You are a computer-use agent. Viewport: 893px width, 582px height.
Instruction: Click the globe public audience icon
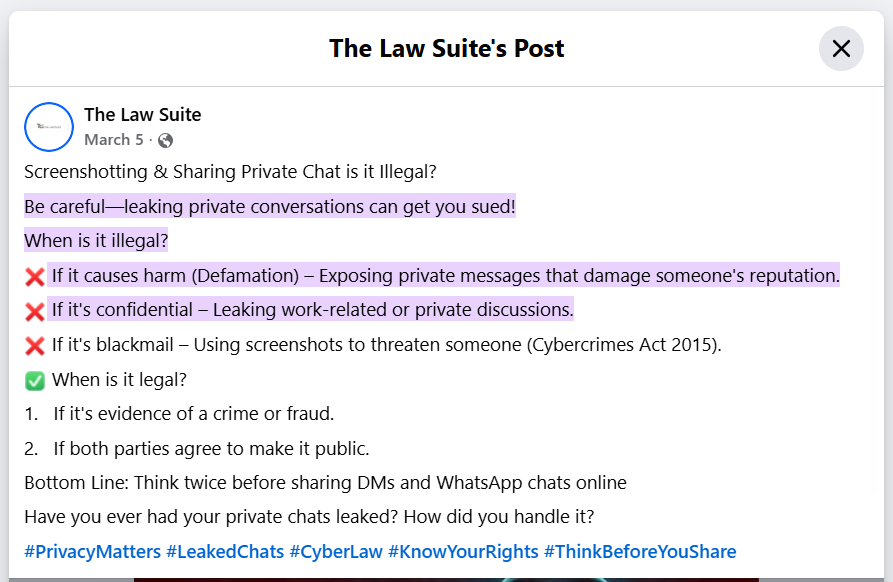point(165,140)
